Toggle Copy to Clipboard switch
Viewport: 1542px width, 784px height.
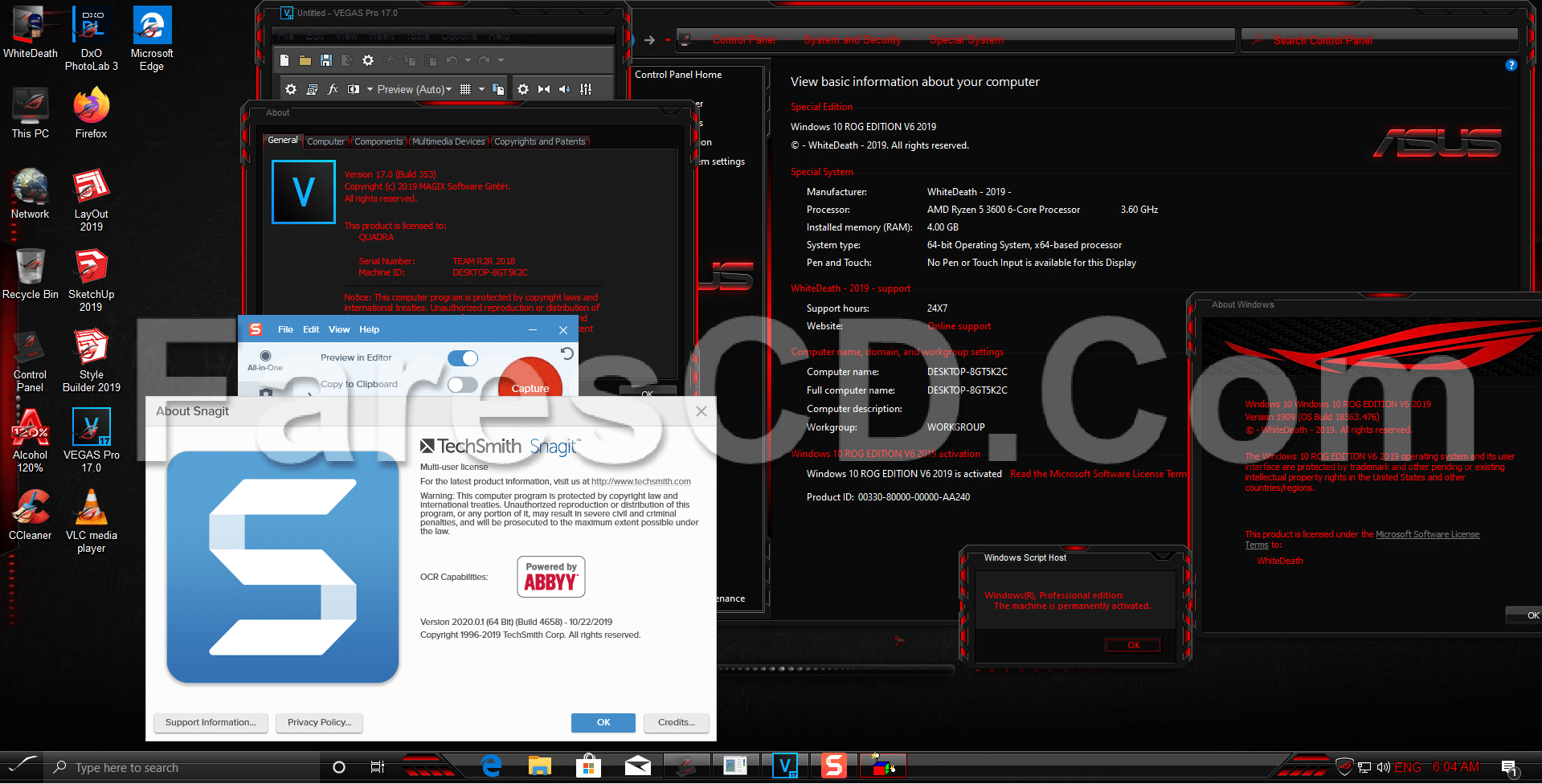point(463,384)
